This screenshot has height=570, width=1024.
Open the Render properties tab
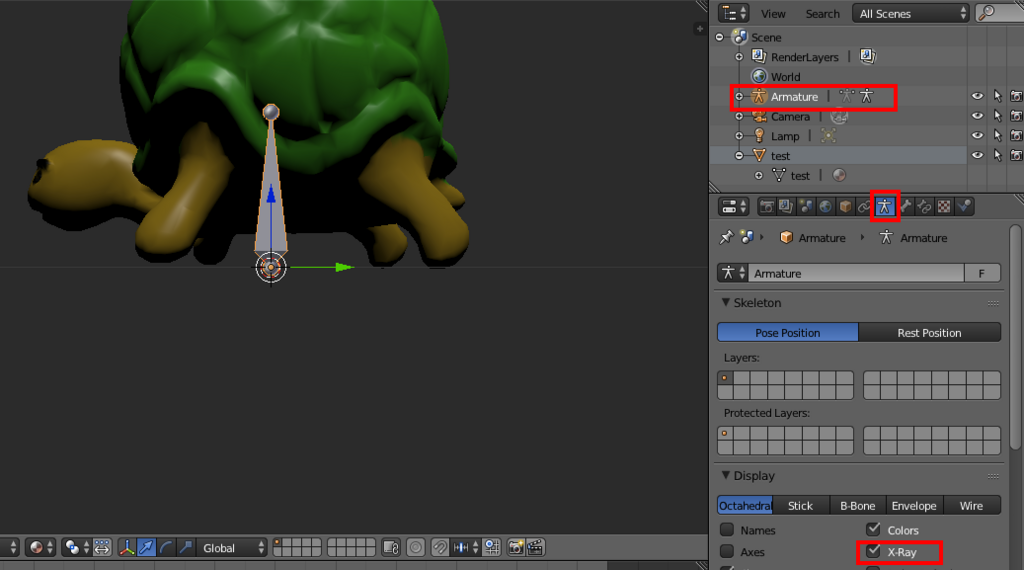coord(767,207)
